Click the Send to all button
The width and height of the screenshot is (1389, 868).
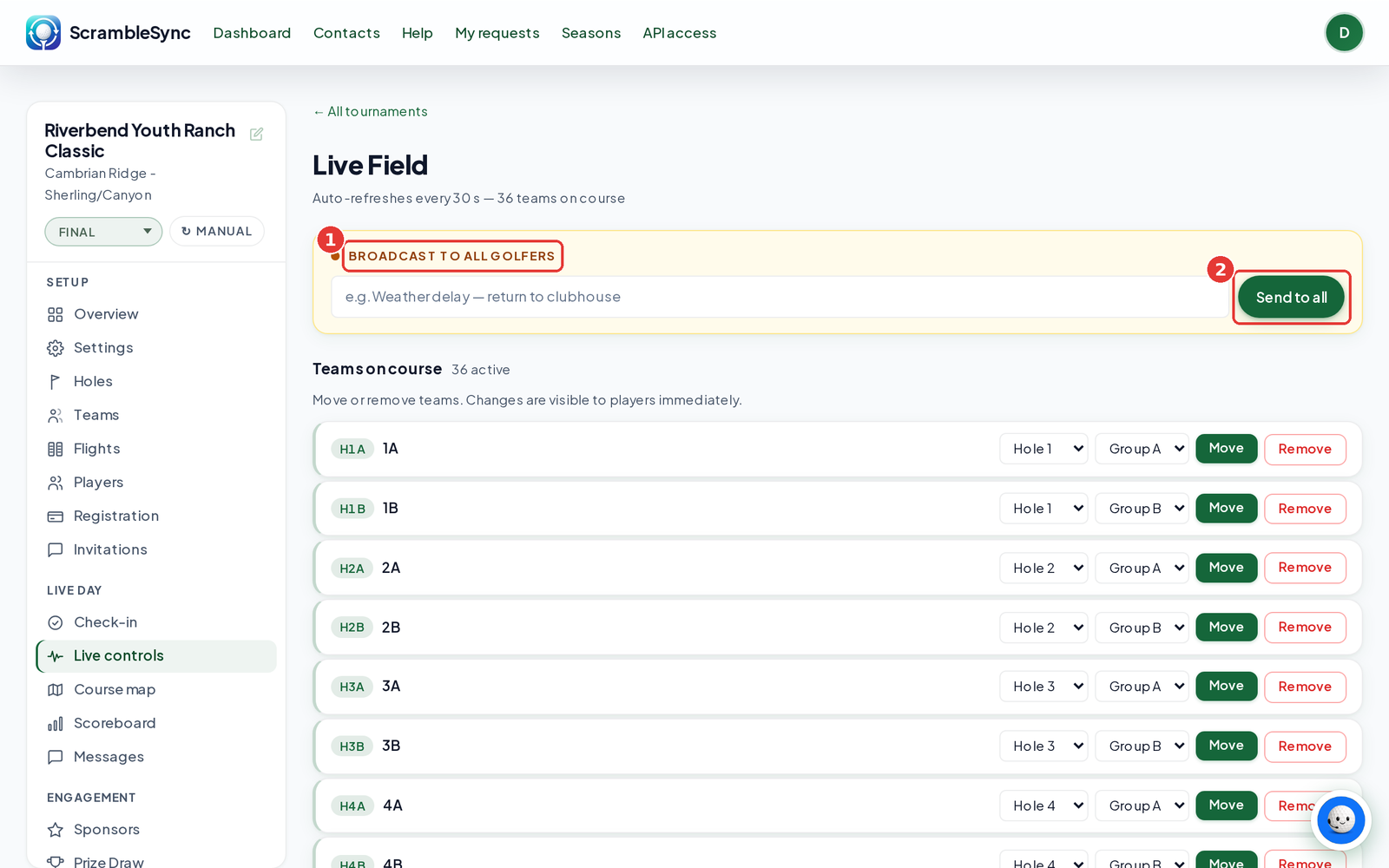(x=1291, y=298)
